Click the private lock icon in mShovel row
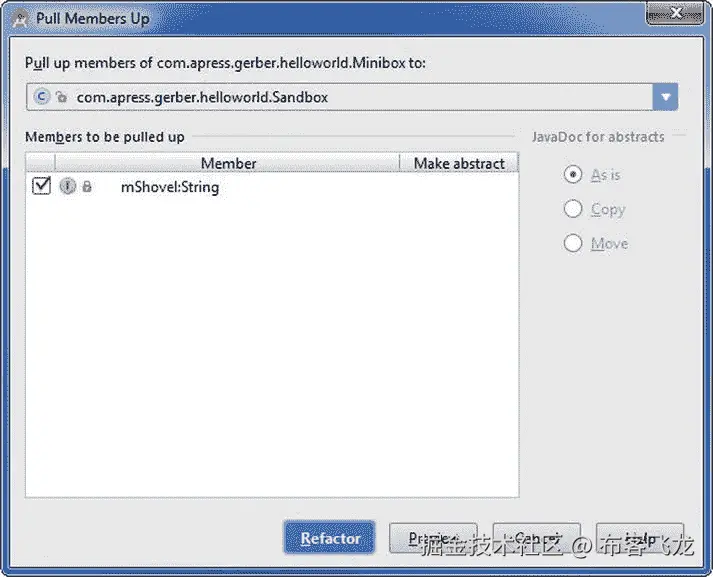713x577 pixels. tap(87, 186)
